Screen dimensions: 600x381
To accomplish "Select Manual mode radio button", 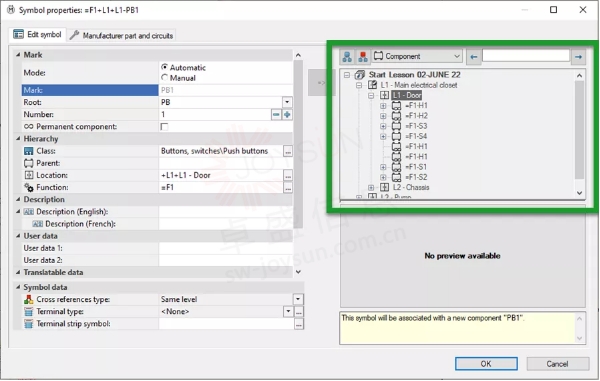I will point(165,77).
